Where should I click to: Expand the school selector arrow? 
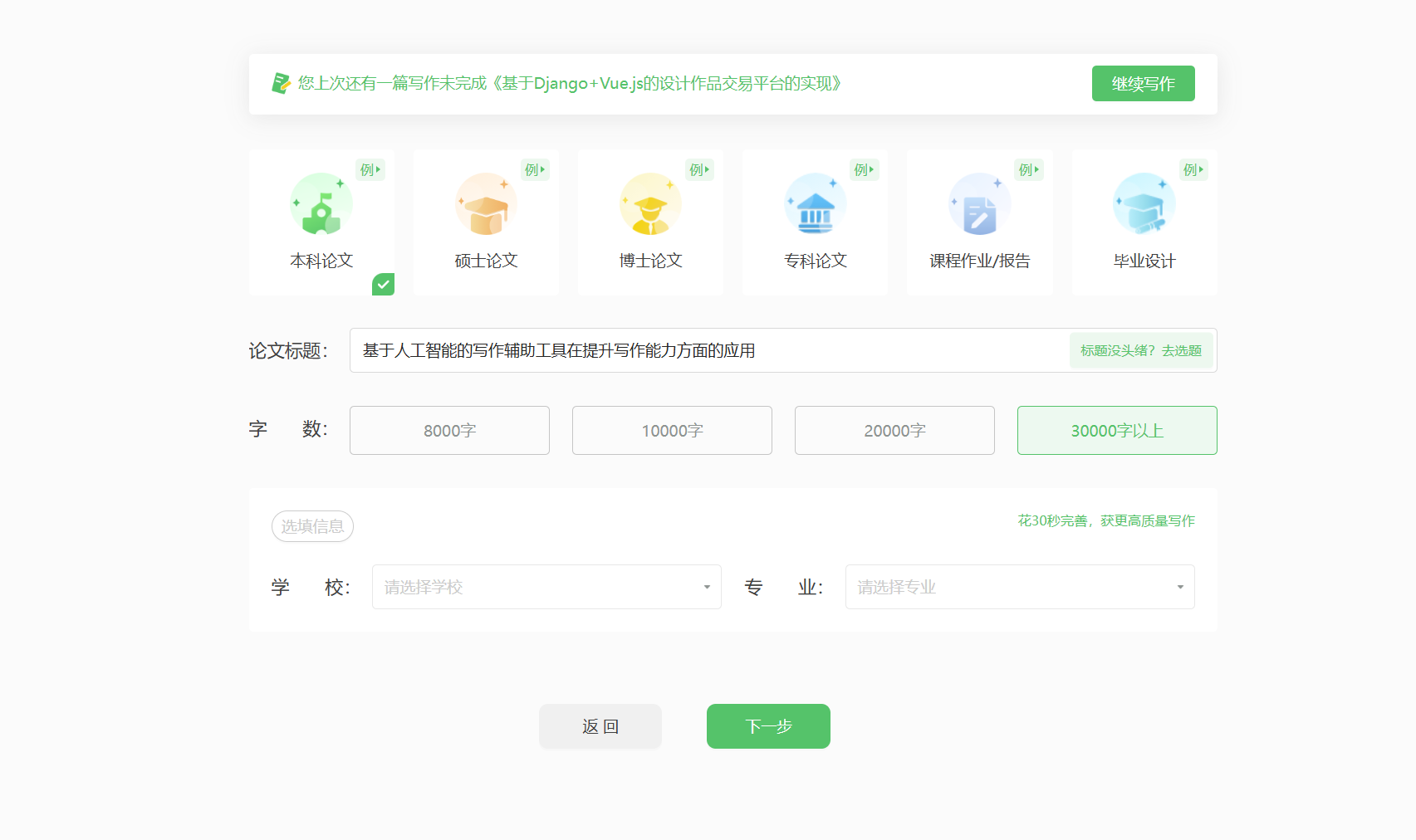point(707,587)
